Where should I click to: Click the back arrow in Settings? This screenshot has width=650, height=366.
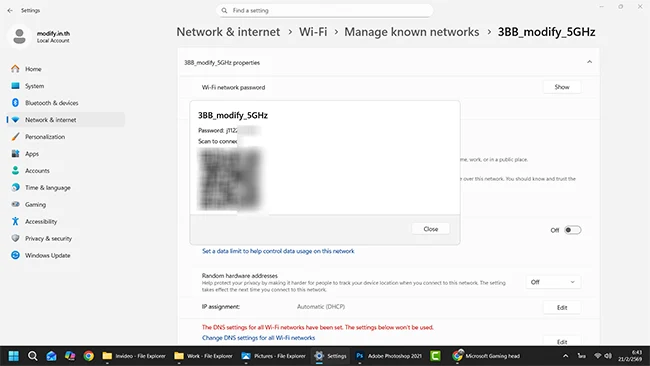tap(10, 10)
